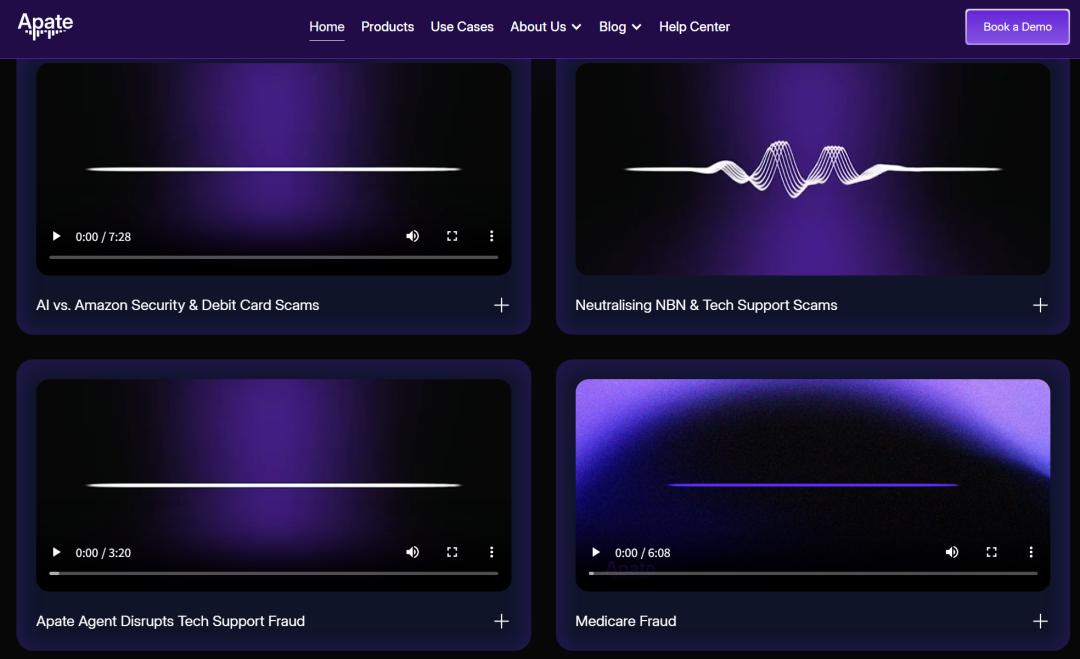Click the Apate Agent Disrupts Tech Support Fraud title
Viewport: 1080px width, 659px height.
170,621
